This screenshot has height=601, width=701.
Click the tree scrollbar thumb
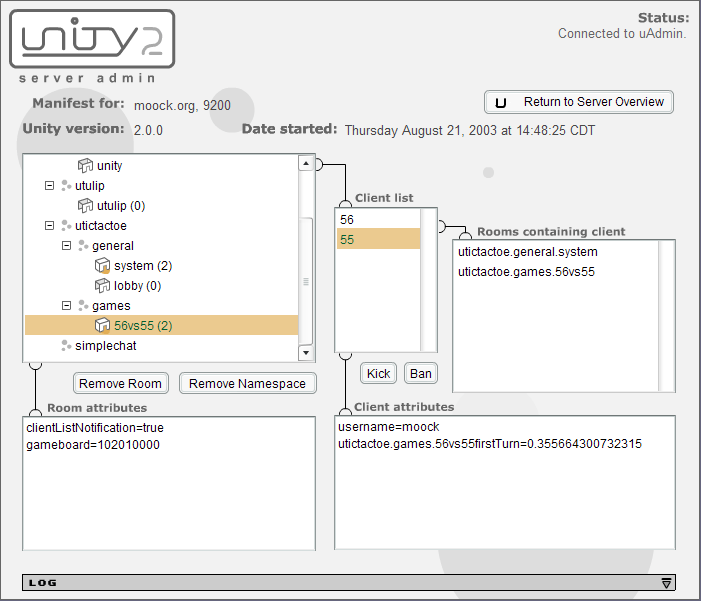click(x=306, y=281)
